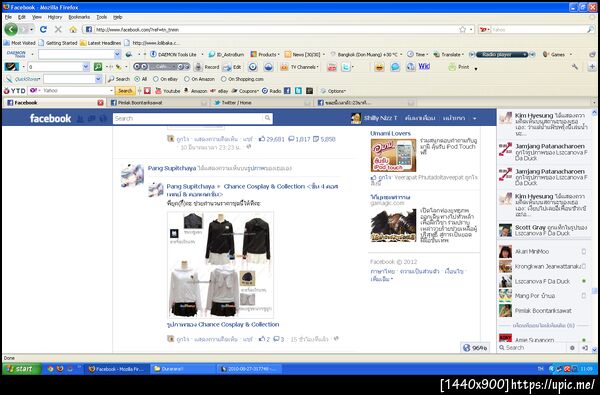Toggle the chat sidebar settings gear

tap(572, 348)
